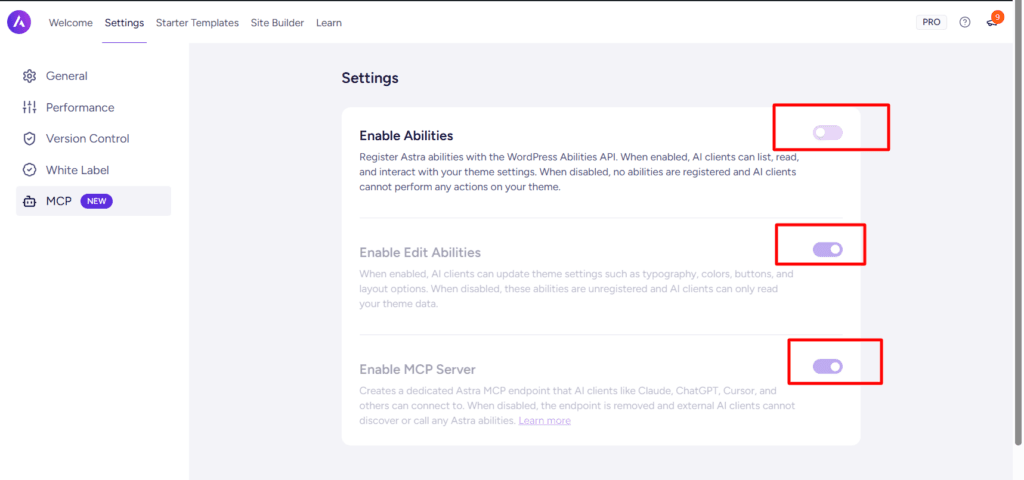
Task: Toggle the Enable Edit Abilities switch
Action: point(827,249)
